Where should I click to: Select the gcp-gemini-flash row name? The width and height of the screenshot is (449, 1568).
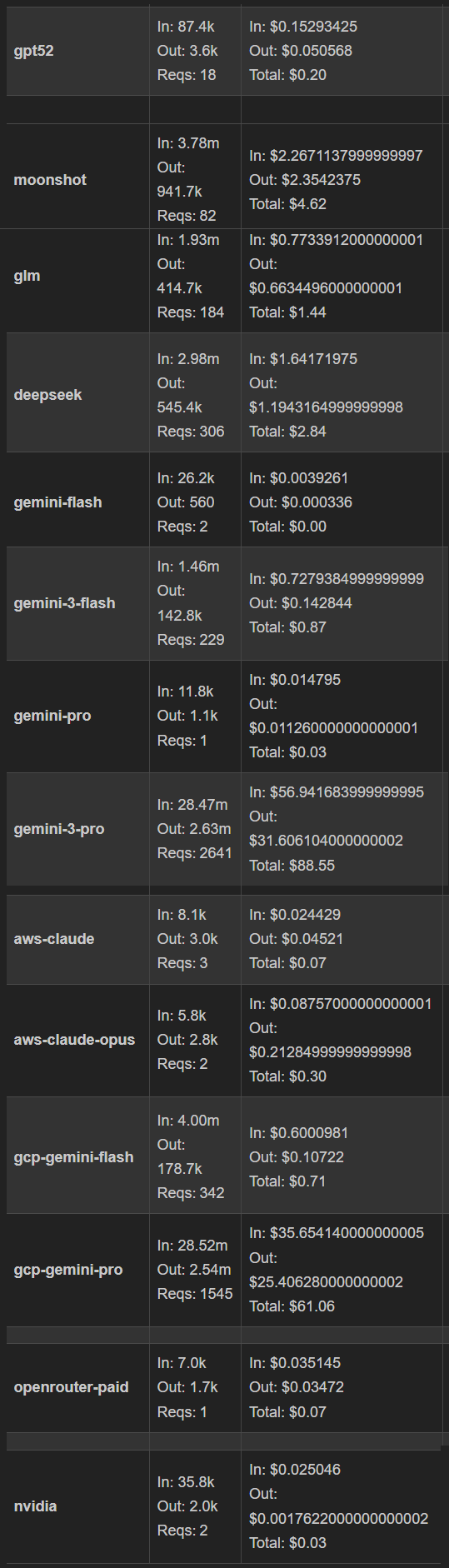(73, 1157)
